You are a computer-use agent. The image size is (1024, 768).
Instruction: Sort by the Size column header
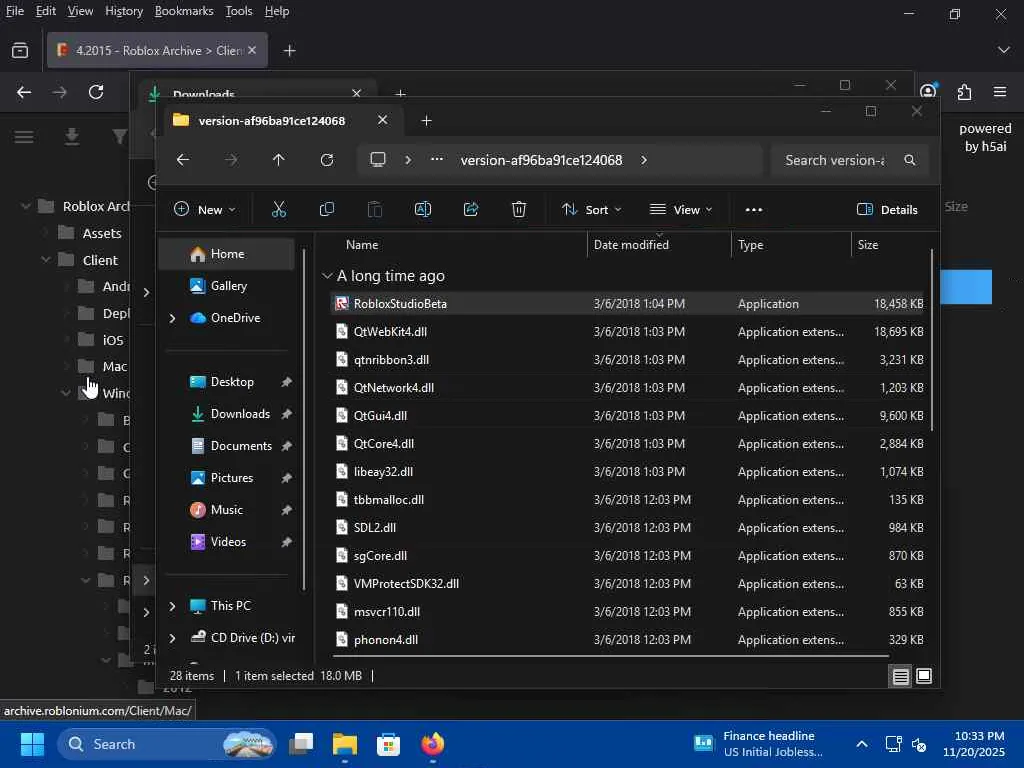867,245
